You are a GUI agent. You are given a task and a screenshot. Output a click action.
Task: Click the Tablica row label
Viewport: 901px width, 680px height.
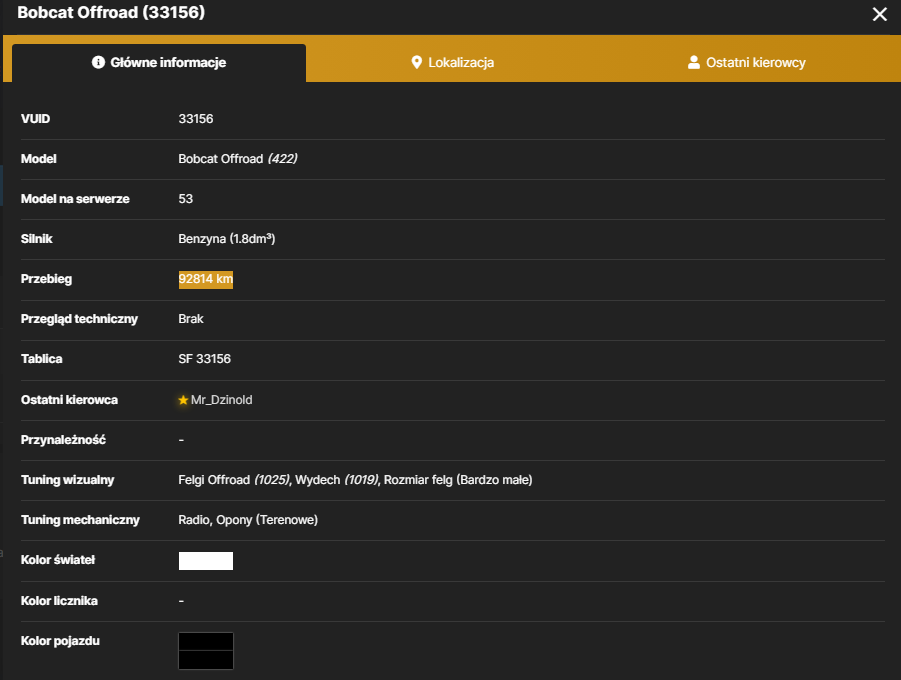[x=42, y=359]
